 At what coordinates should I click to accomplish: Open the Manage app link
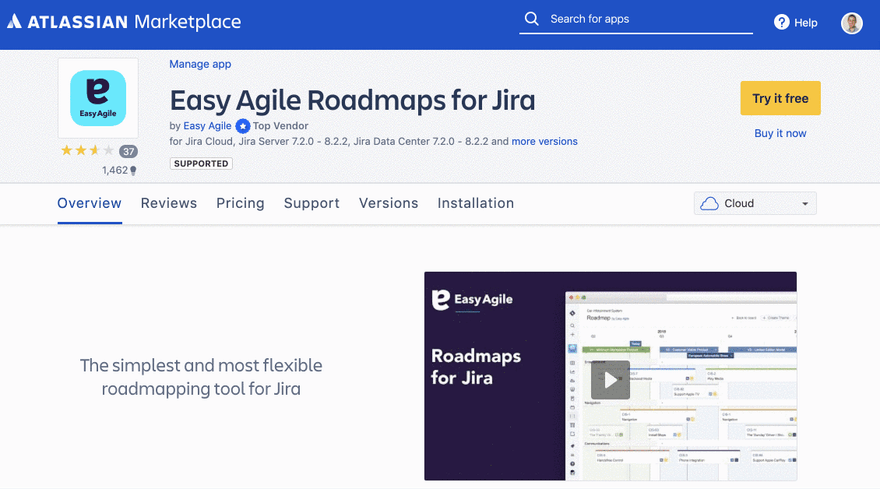click(x=200, y=64)
